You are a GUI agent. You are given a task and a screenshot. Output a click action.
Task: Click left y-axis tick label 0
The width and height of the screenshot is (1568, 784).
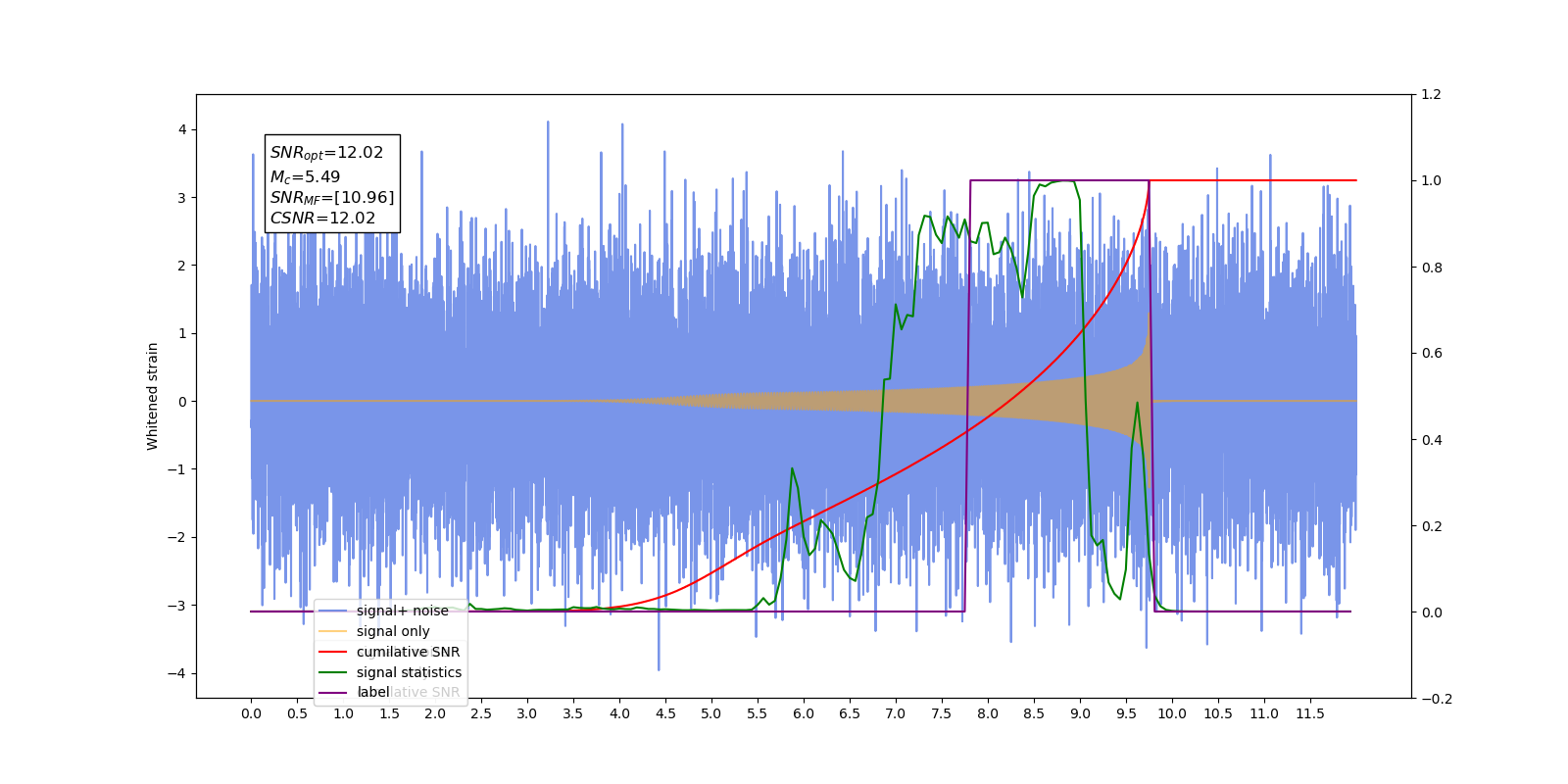[x=181, y=401]
